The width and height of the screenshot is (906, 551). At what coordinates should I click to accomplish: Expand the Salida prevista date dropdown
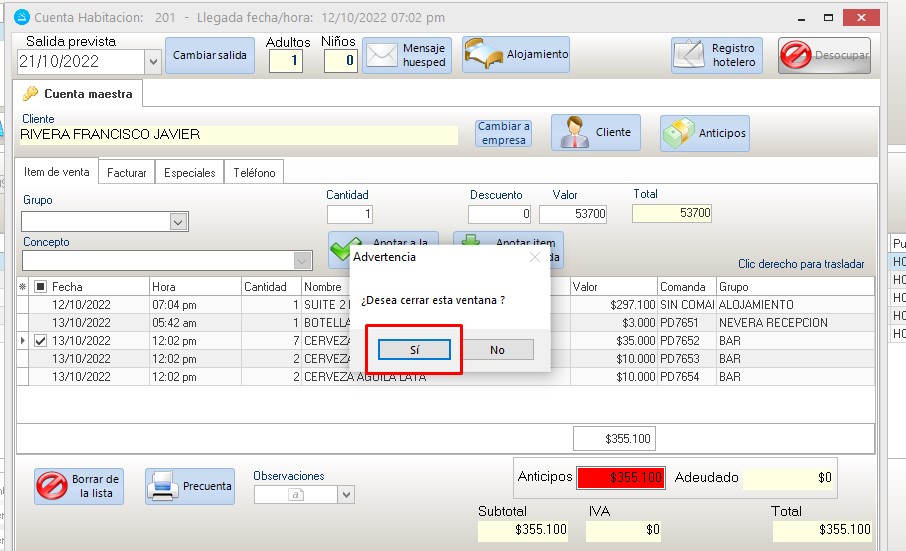coord(153,61)
